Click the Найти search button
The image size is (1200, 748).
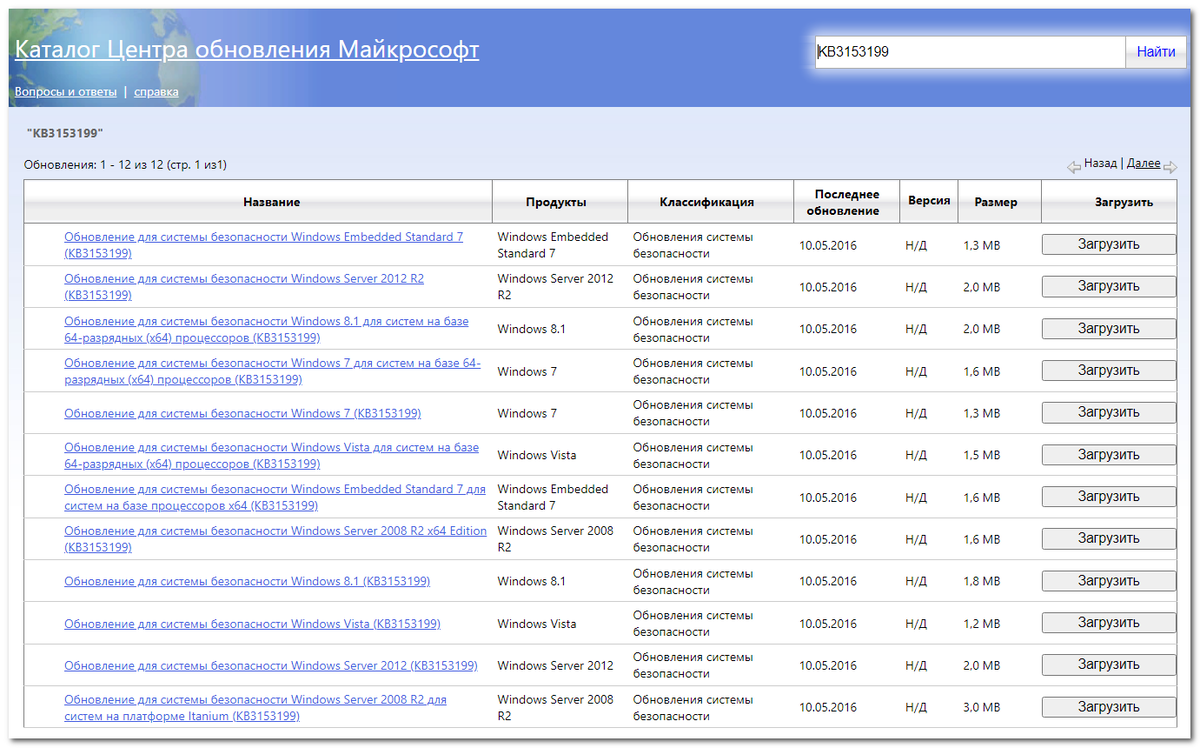click(1156, 52)
